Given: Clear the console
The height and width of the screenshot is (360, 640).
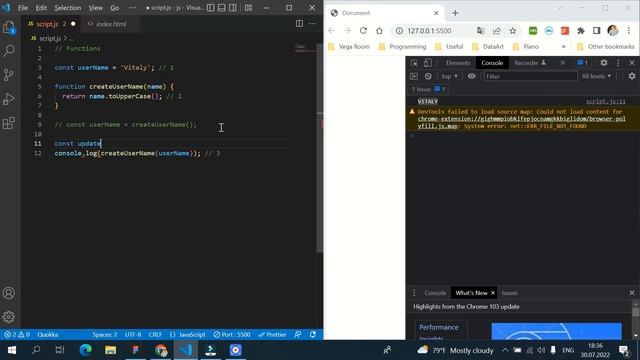Looking at the screenshot, I should point(428,76).
